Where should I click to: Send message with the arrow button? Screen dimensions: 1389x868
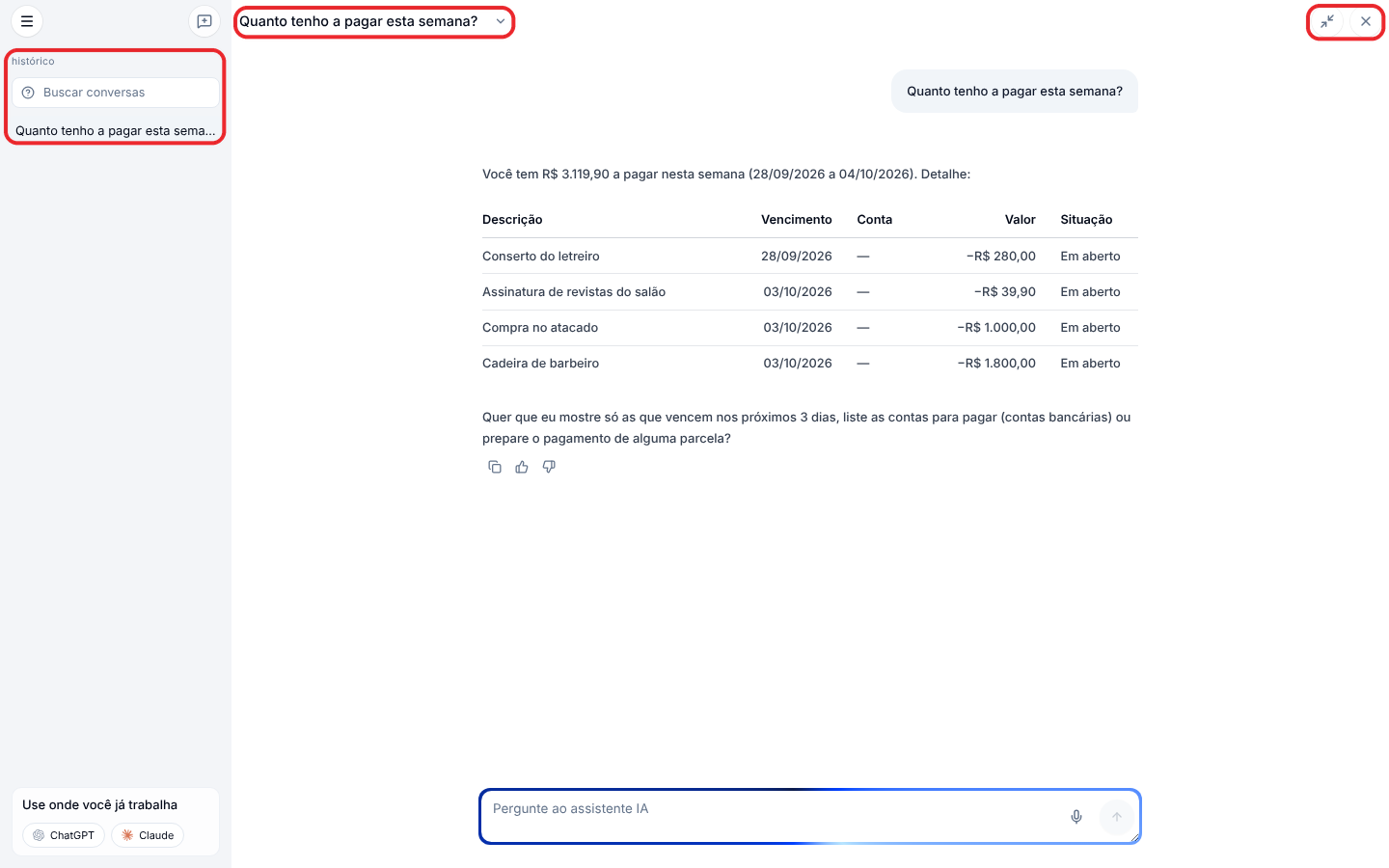1117,817
